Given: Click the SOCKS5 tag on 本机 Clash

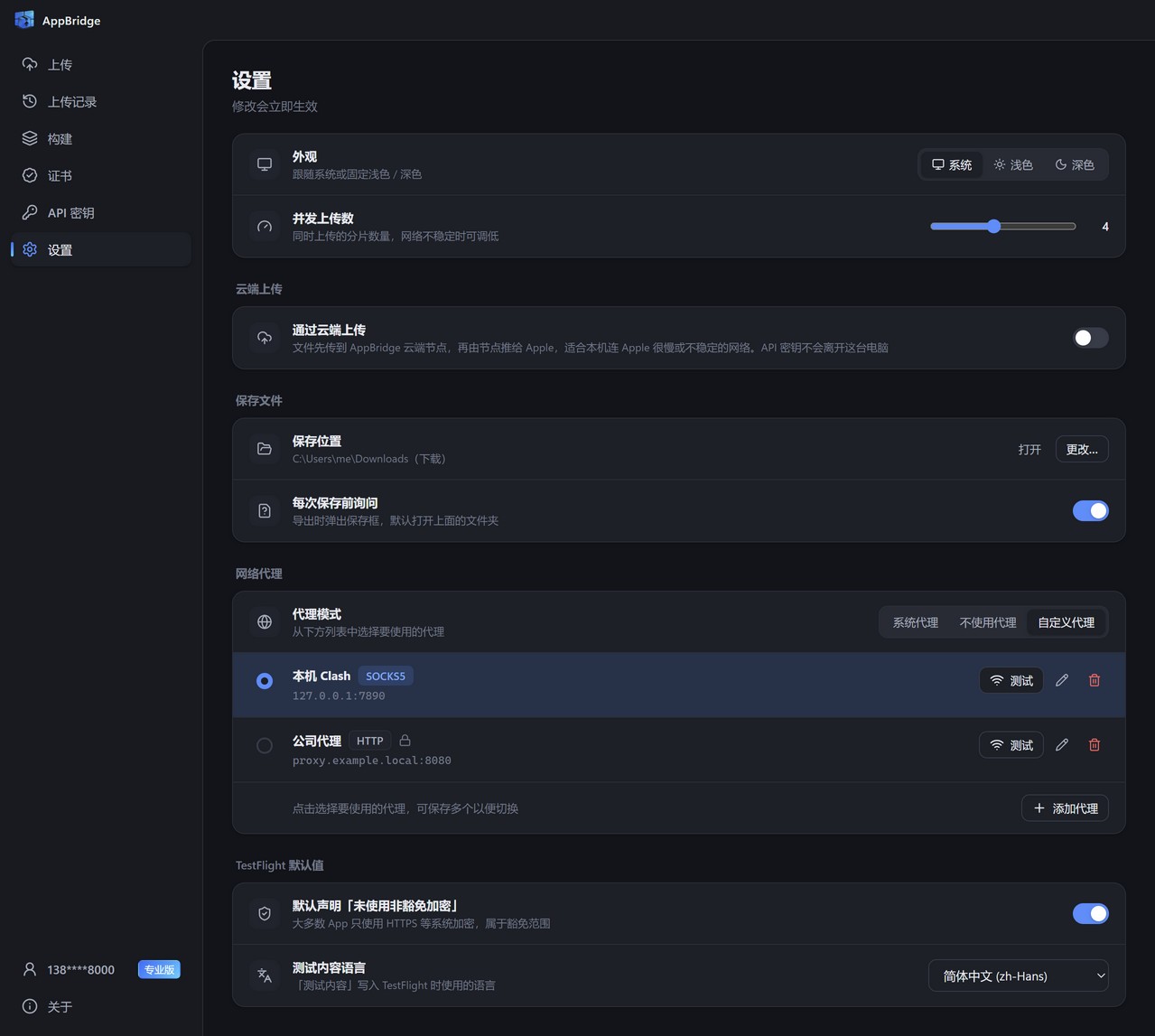Looking at the screenshot, I should click(x=386, y=676).
